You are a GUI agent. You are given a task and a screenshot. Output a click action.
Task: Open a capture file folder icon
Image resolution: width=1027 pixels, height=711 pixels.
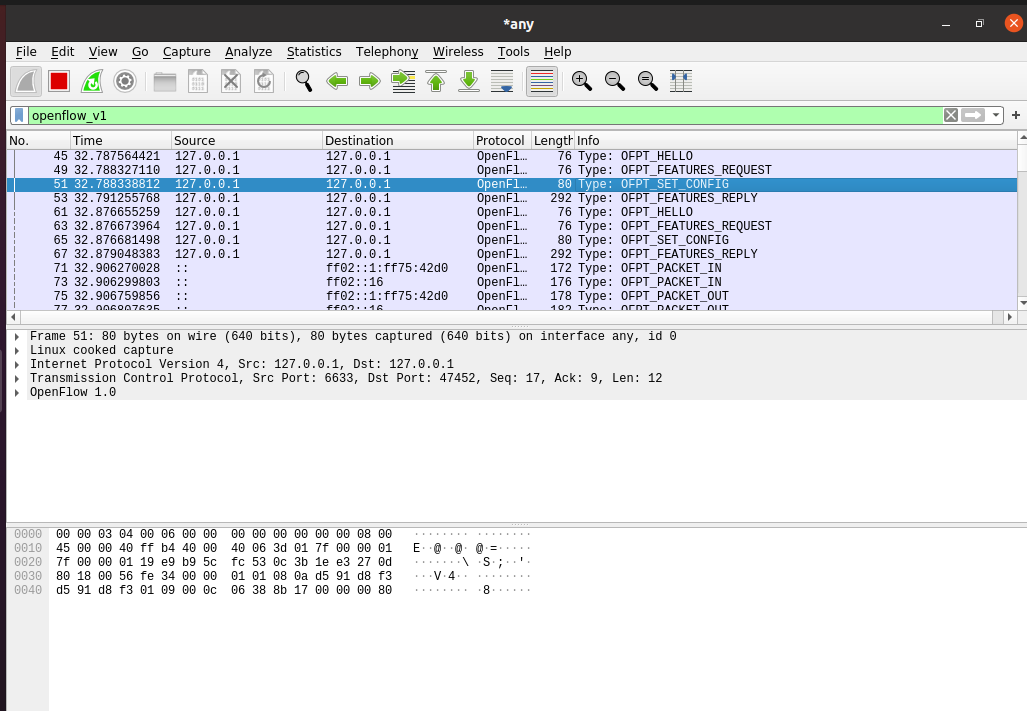165,81
